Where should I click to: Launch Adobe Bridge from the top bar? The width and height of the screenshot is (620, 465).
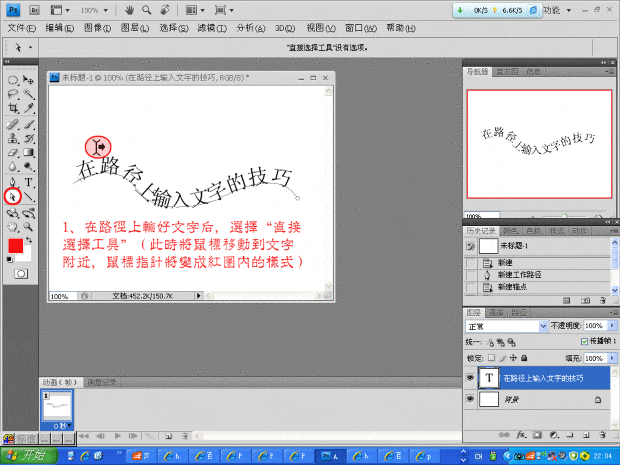35,9
